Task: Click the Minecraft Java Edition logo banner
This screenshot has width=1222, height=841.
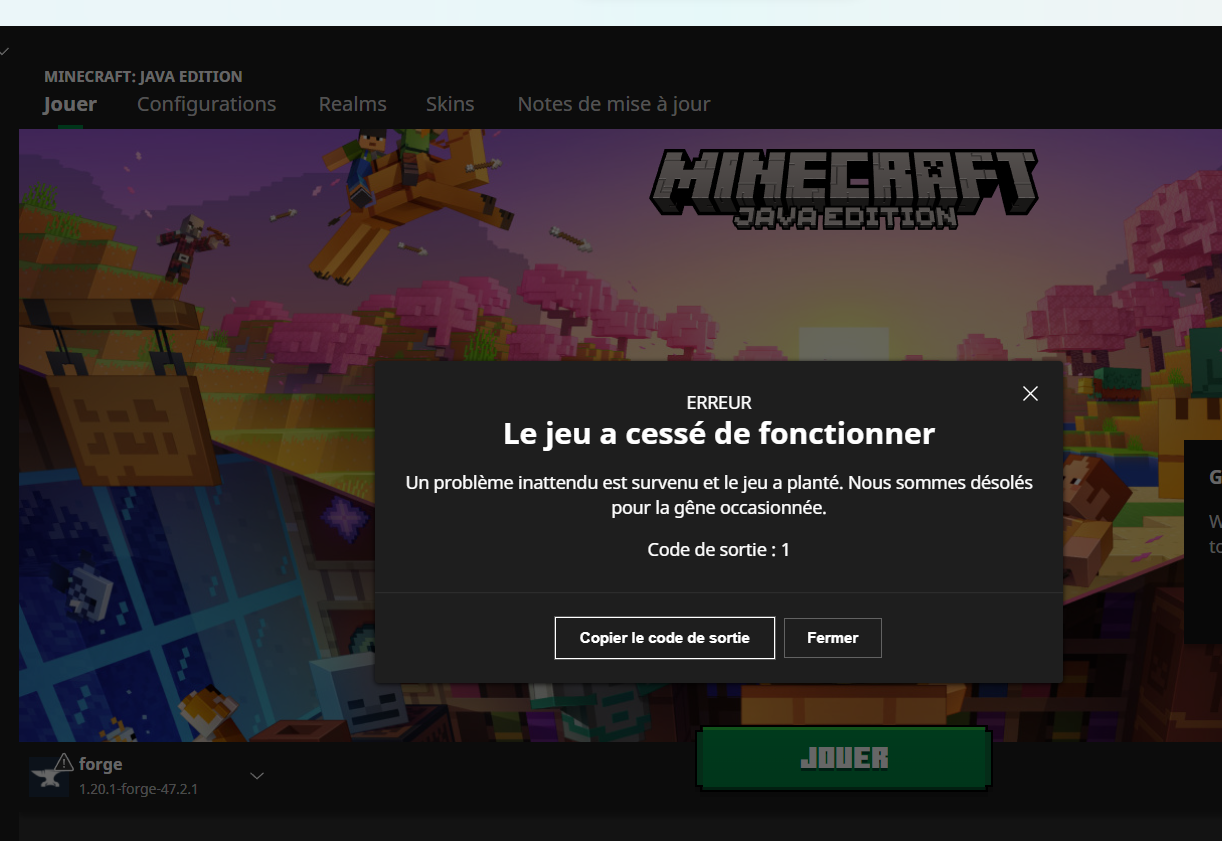Action: click(x=844, y=188)
